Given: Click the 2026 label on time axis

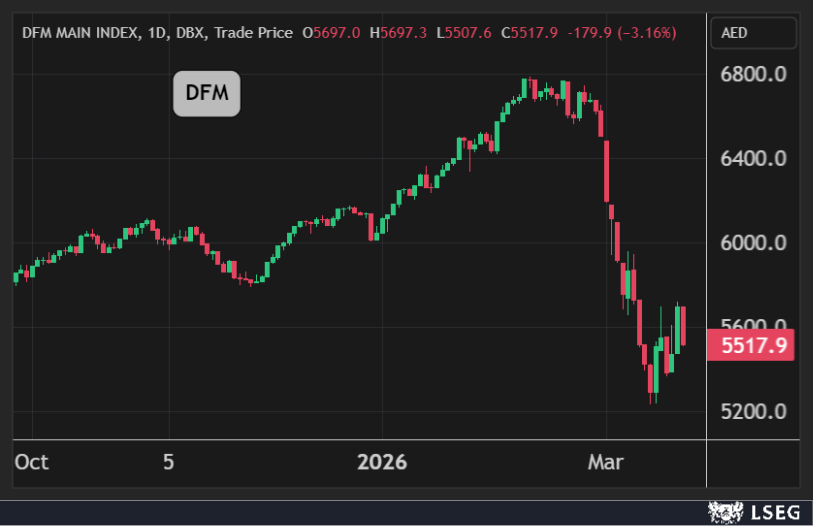Looking at the screenshot, I should point(383,462).
